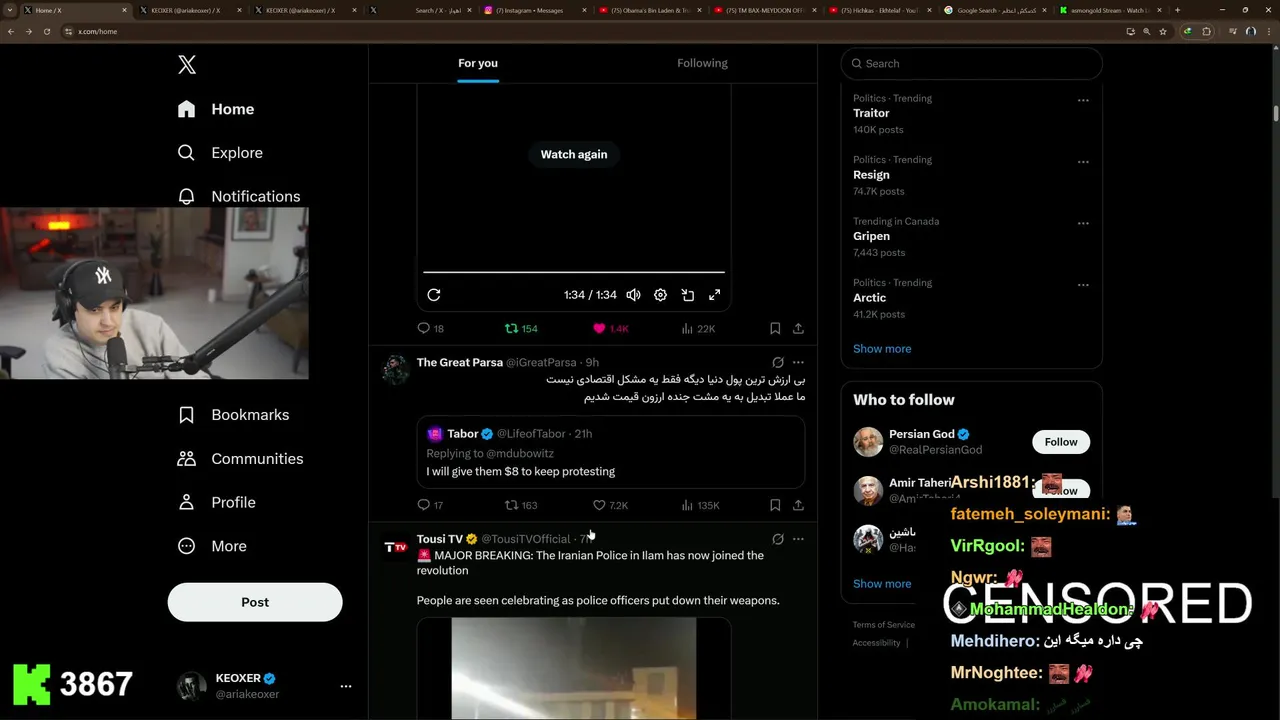1280x720 pixels.
Task: Open the X logo home link
Action: tap(187, 65)
